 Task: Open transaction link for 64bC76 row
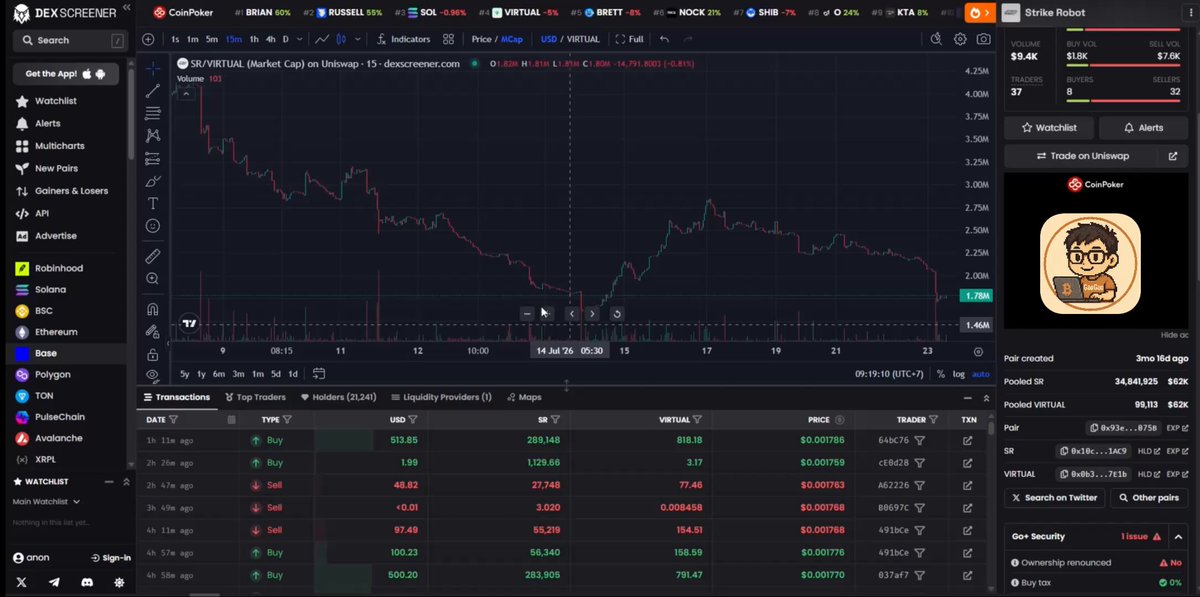point(967,440)
